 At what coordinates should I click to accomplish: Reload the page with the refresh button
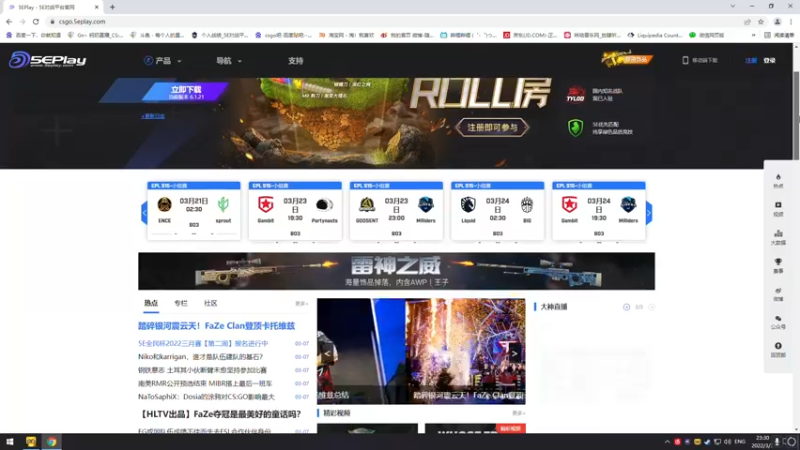[x=36, y=21]
